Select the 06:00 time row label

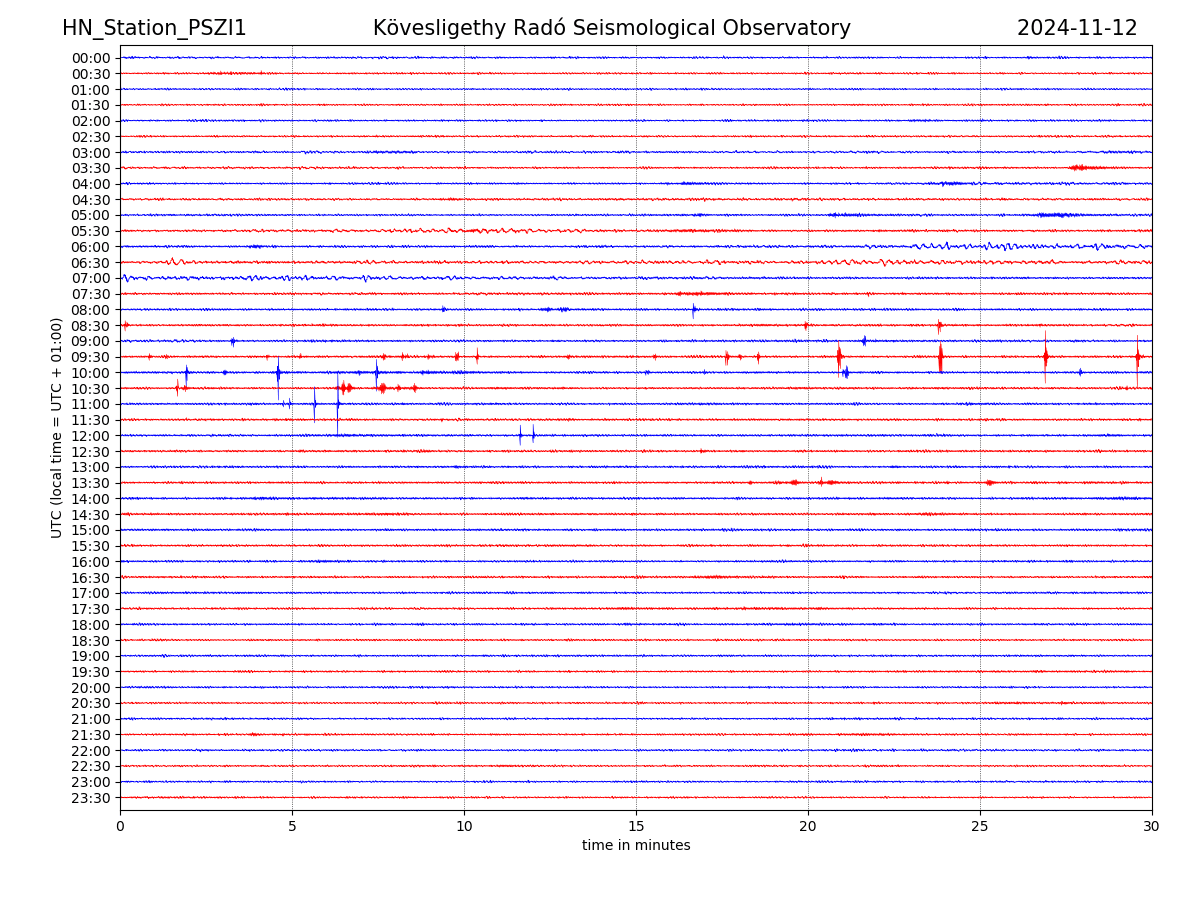coord(90,247)
